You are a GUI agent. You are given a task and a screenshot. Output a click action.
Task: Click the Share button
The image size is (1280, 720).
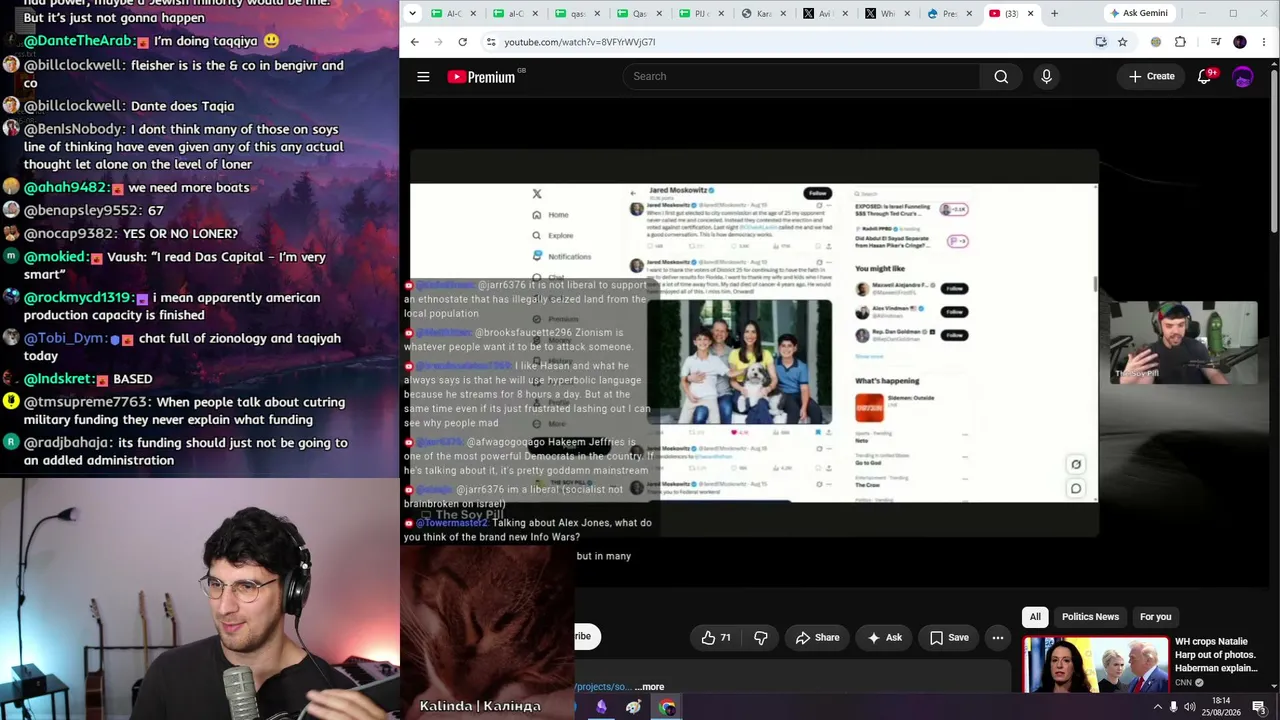[817, 637]
